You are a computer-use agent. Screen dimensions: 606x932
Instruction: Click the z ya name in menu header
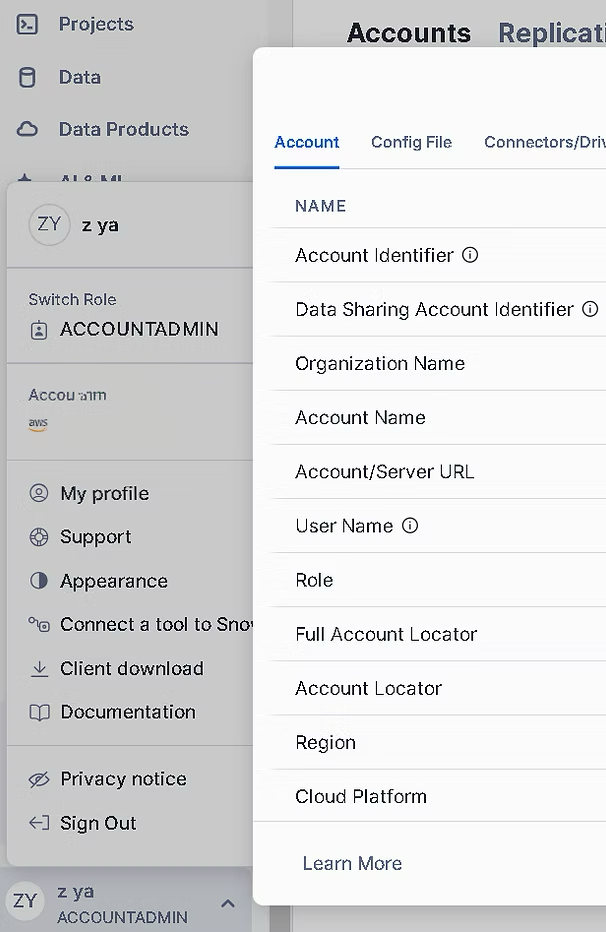point(100,225)
